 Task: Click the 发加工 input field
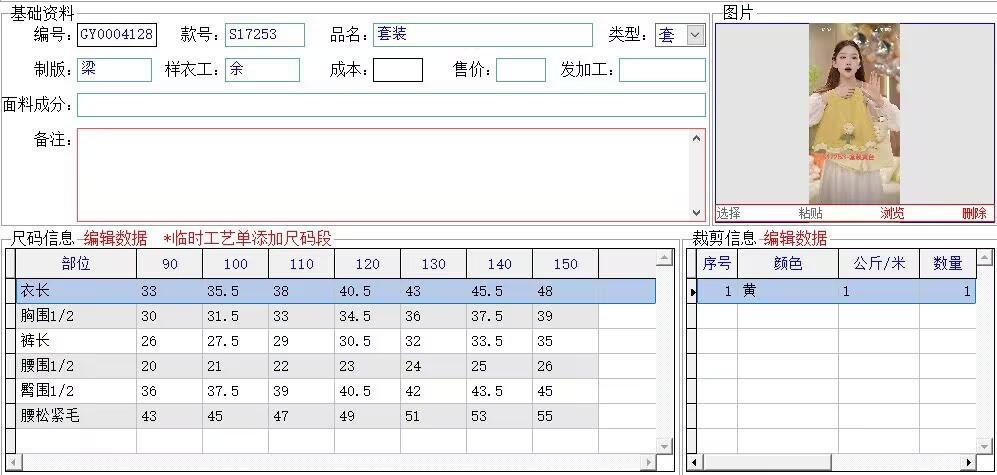[663, 70]
